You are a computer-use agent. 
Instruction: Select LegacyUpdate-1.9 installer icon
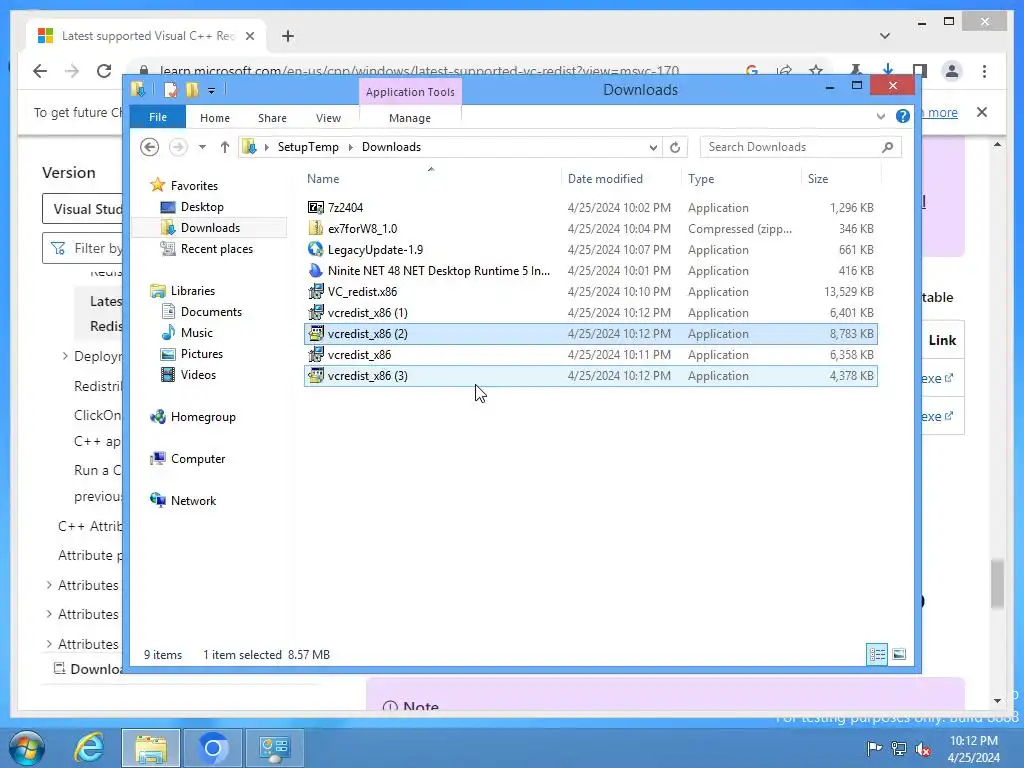point(315,249)
